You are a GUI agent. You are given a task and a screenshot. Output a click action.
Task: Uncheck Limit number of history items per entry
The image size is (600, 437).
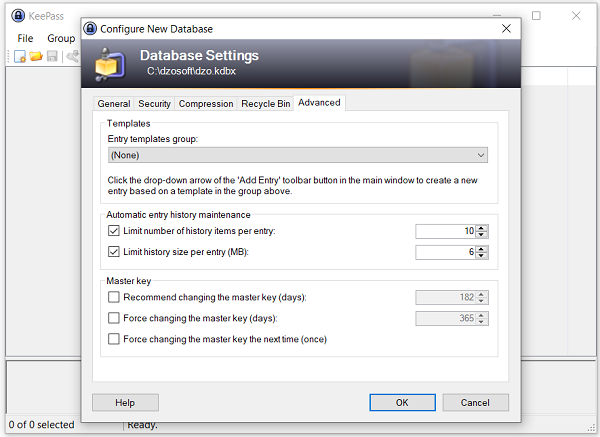tap(114, 231)
